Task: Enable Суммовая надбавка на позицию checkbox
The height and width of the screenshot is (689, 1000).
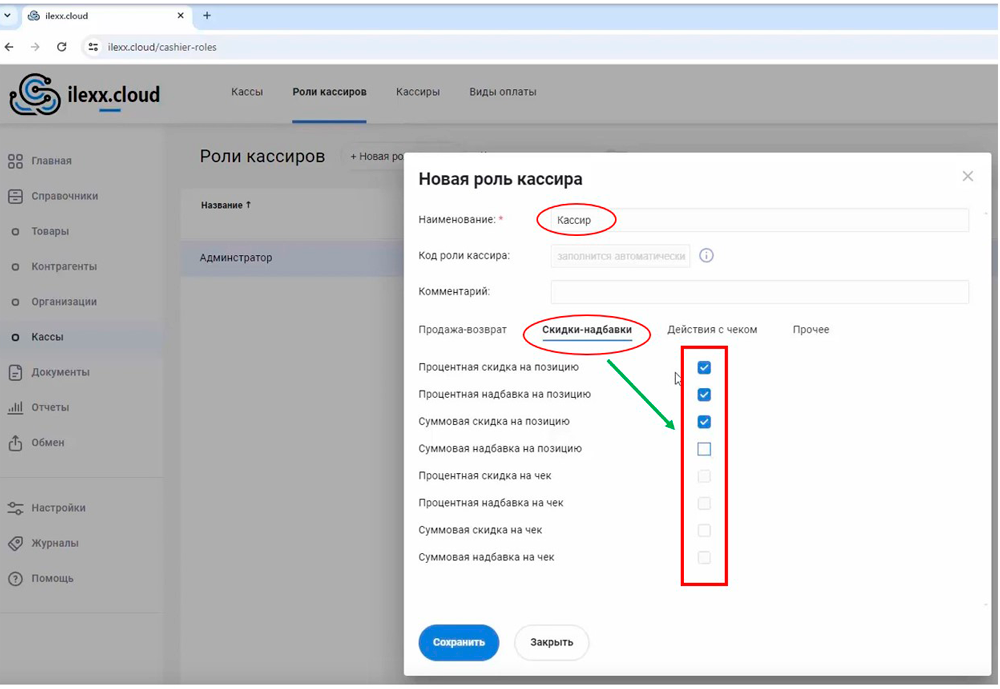Action: tap(704, 449)
